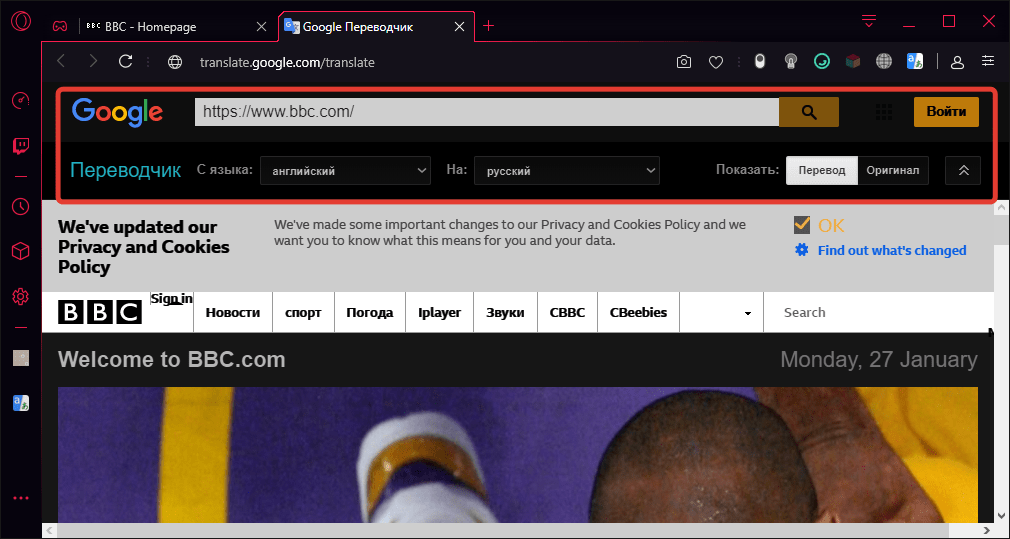Switch view to Оригинал
1010x539 pixels.
[x=892, y=170]
